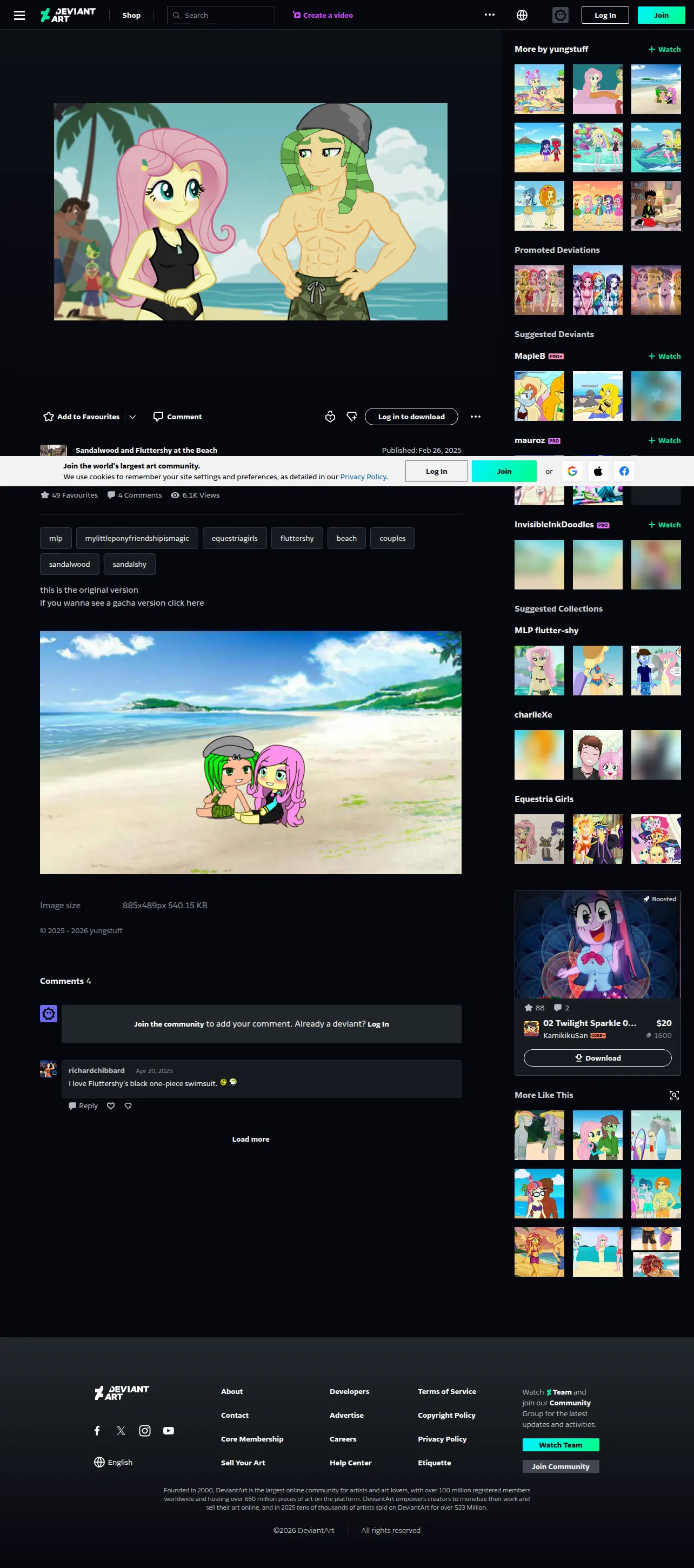The height and width of the screenshot is (1568, 694).
Task: Load more comments
Action: click(251, 1139)
